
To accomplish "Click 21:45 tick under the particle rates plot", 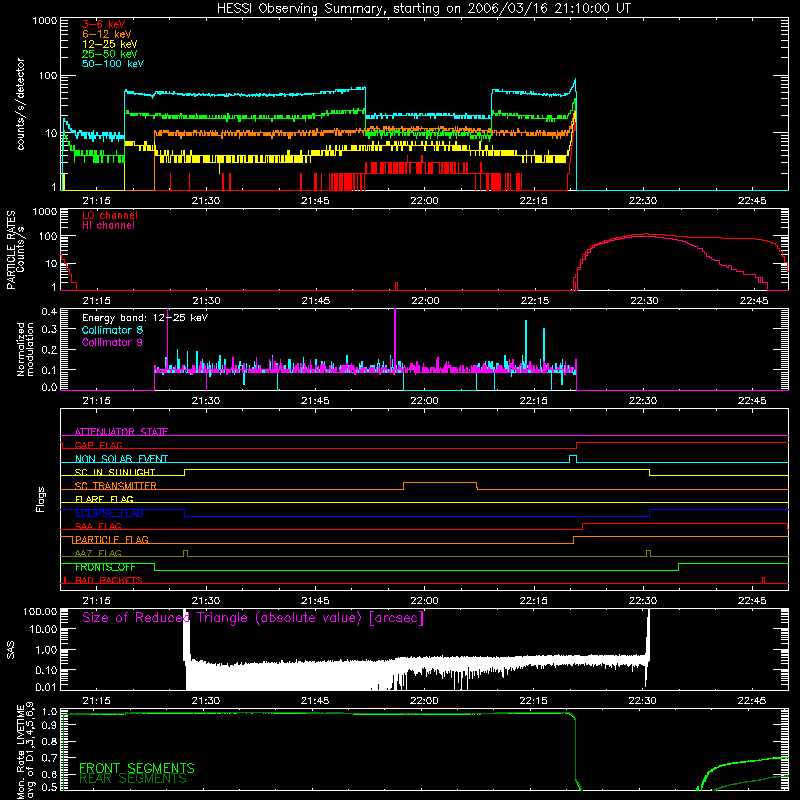I will point(315,301).
